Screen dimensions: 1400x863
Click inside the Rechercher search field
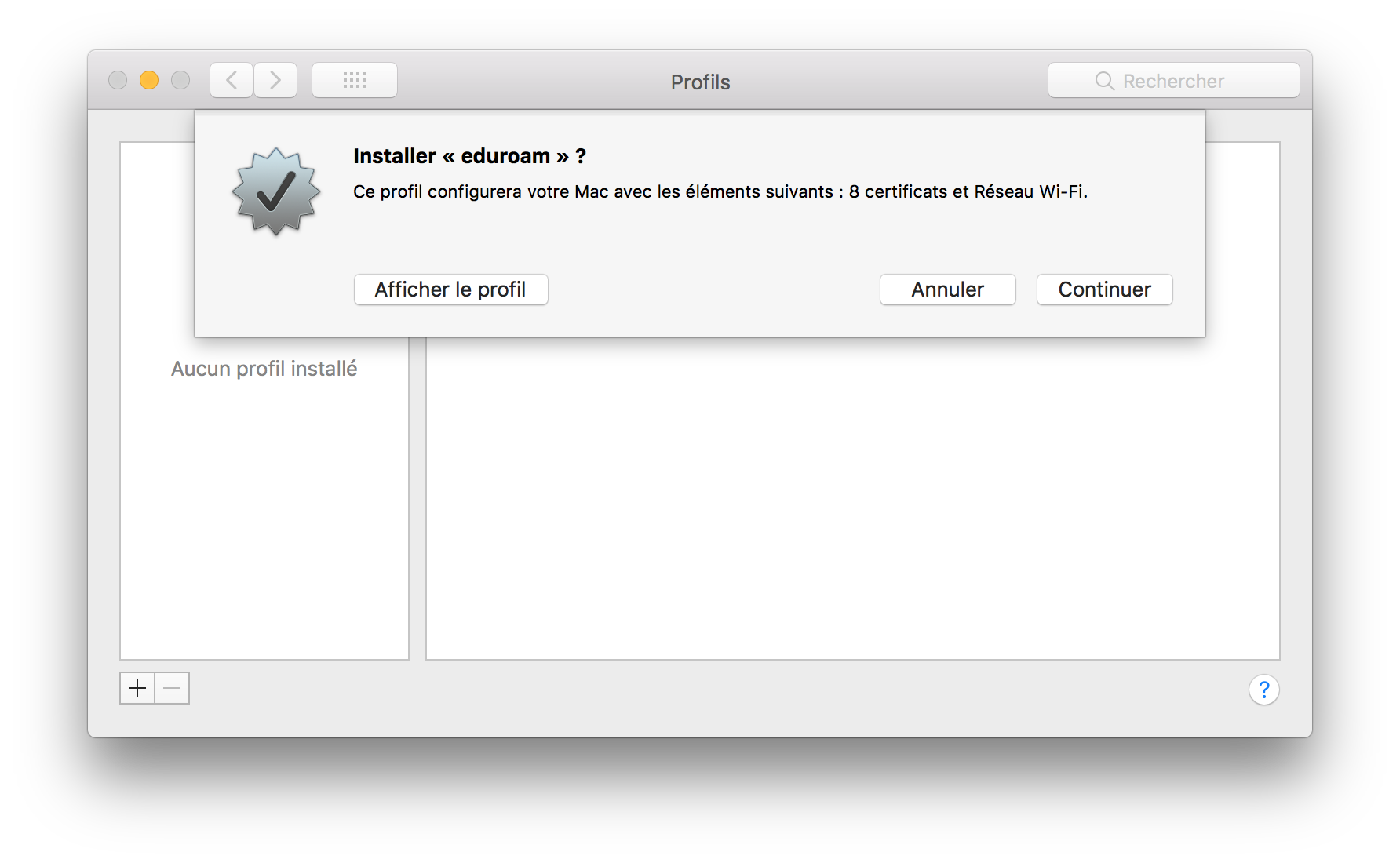tap(1173, 80)
